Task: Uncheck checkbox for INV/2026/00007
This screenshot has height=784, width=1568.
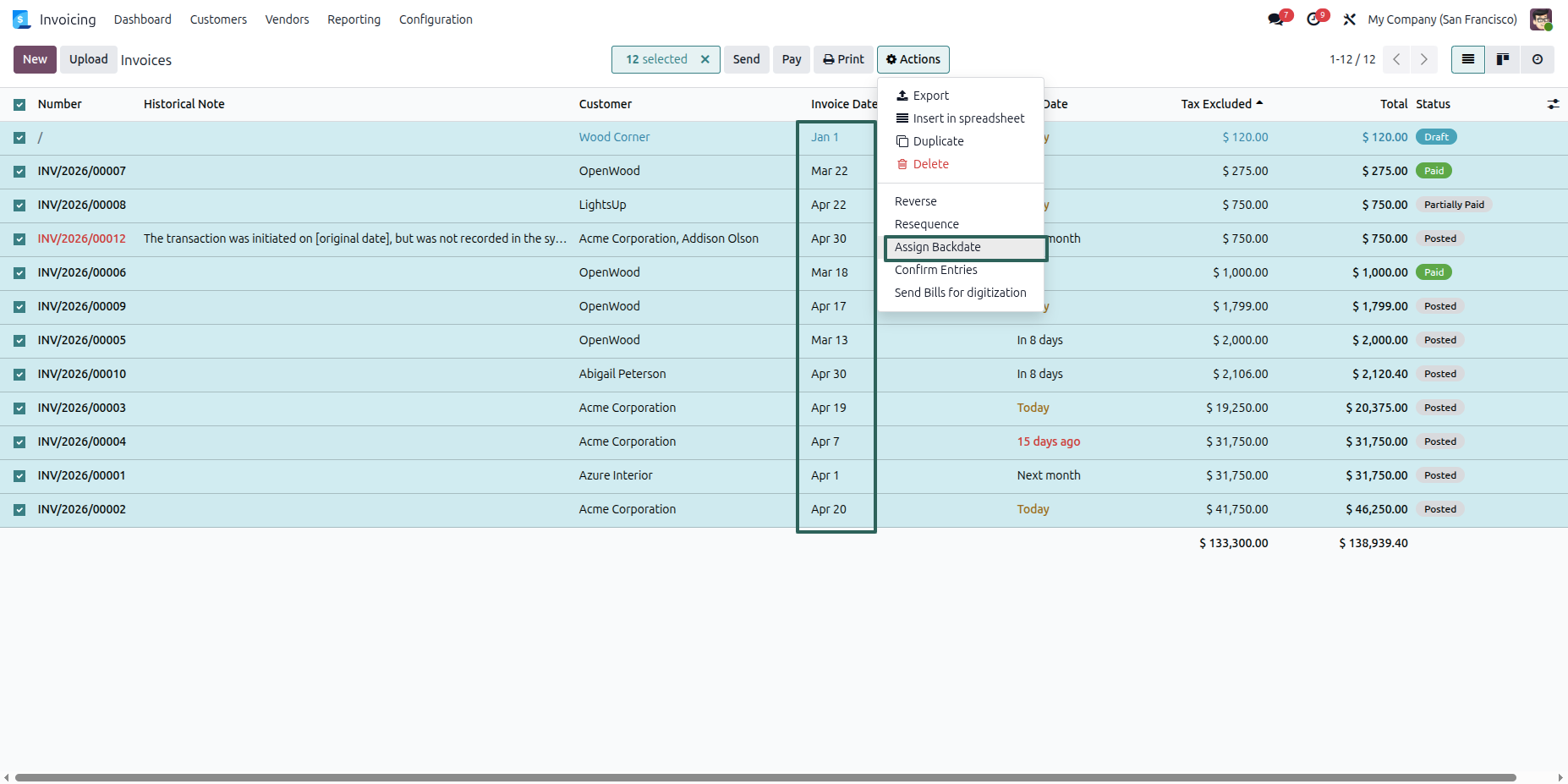Action: [x=19, y=172]
